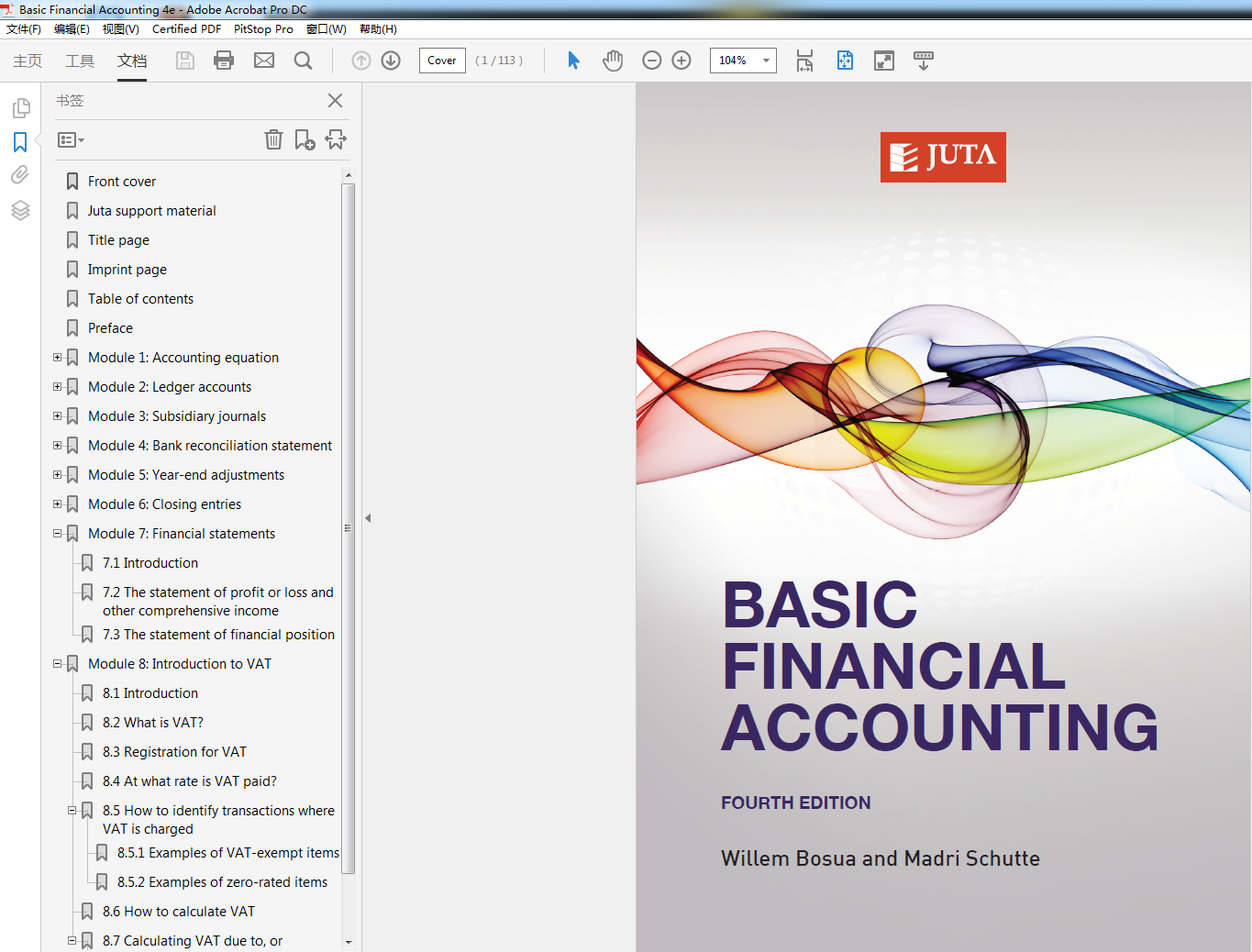The height and width of the screenshot is (952, 1252).
Task: Click the page number field showing Cover
Action: [442, 61]
